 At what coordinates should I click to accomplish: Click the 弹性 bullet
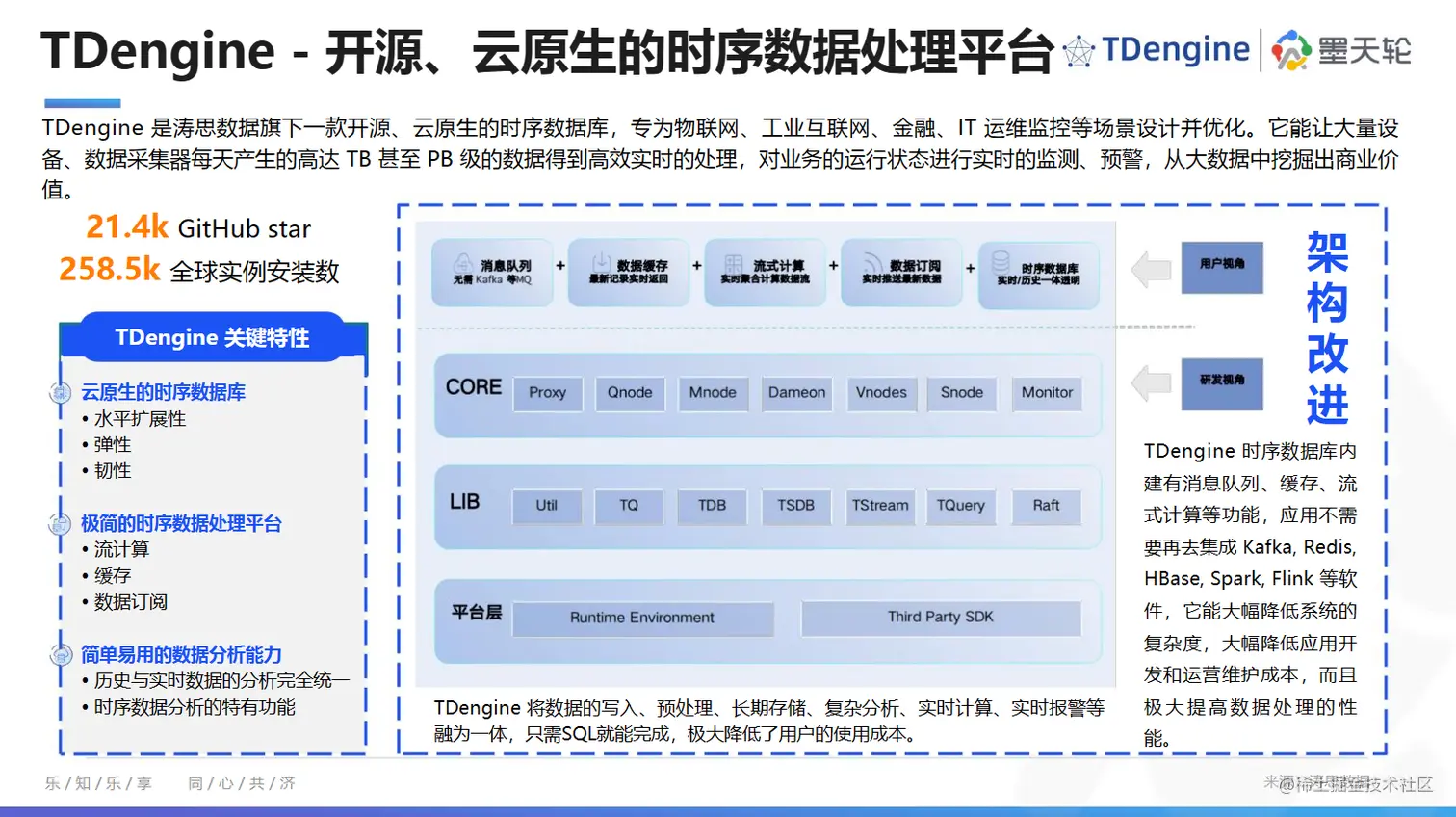tap(106, 445)
